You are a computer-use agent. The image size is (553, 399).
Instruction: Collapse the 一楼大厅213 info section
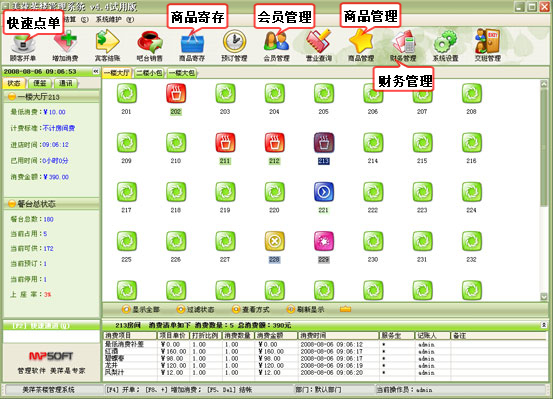click(x=12, y=96)
